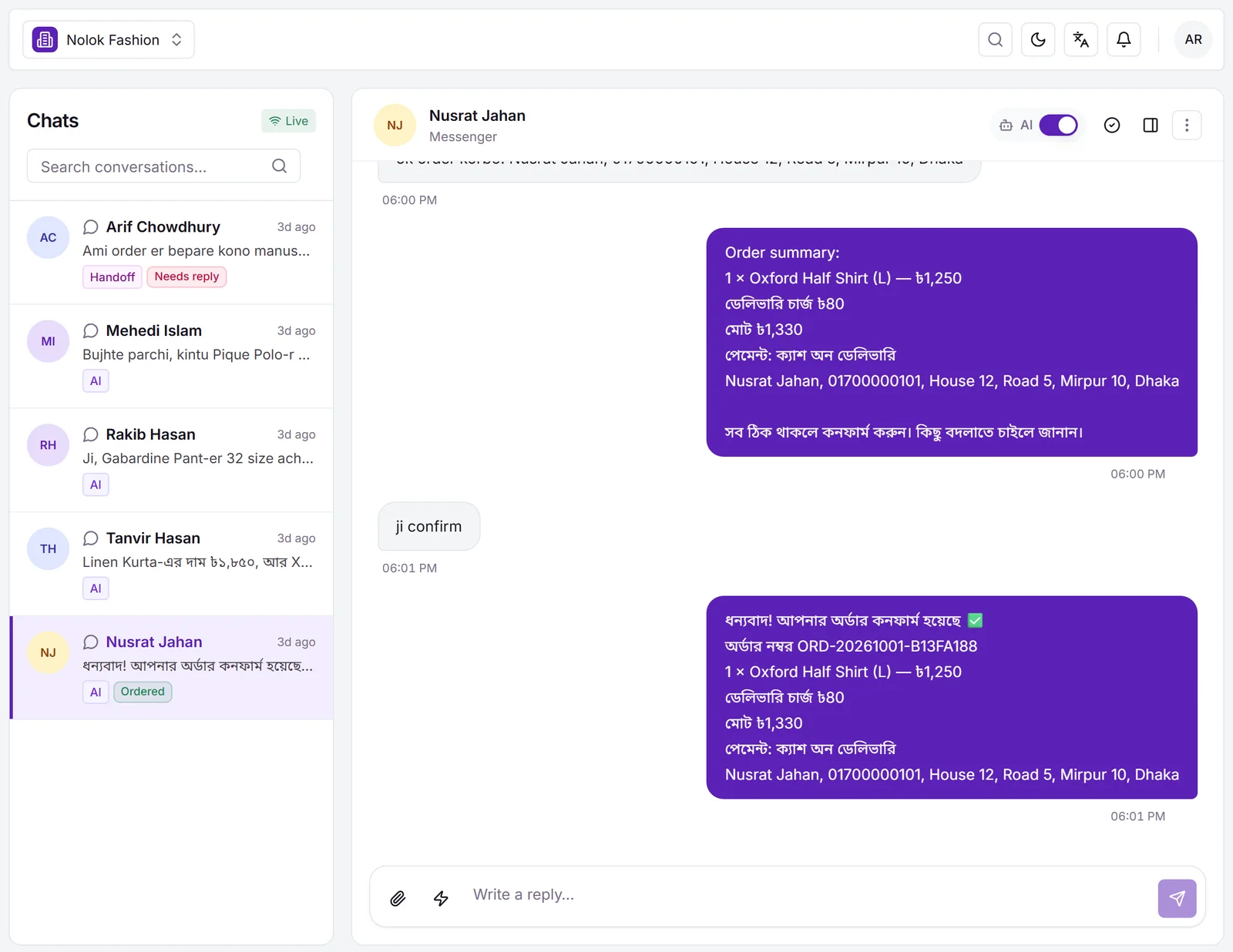Select the Nusrat Jahan chat in list
The width and height of the screenshot is (1233, 952).
171,668
